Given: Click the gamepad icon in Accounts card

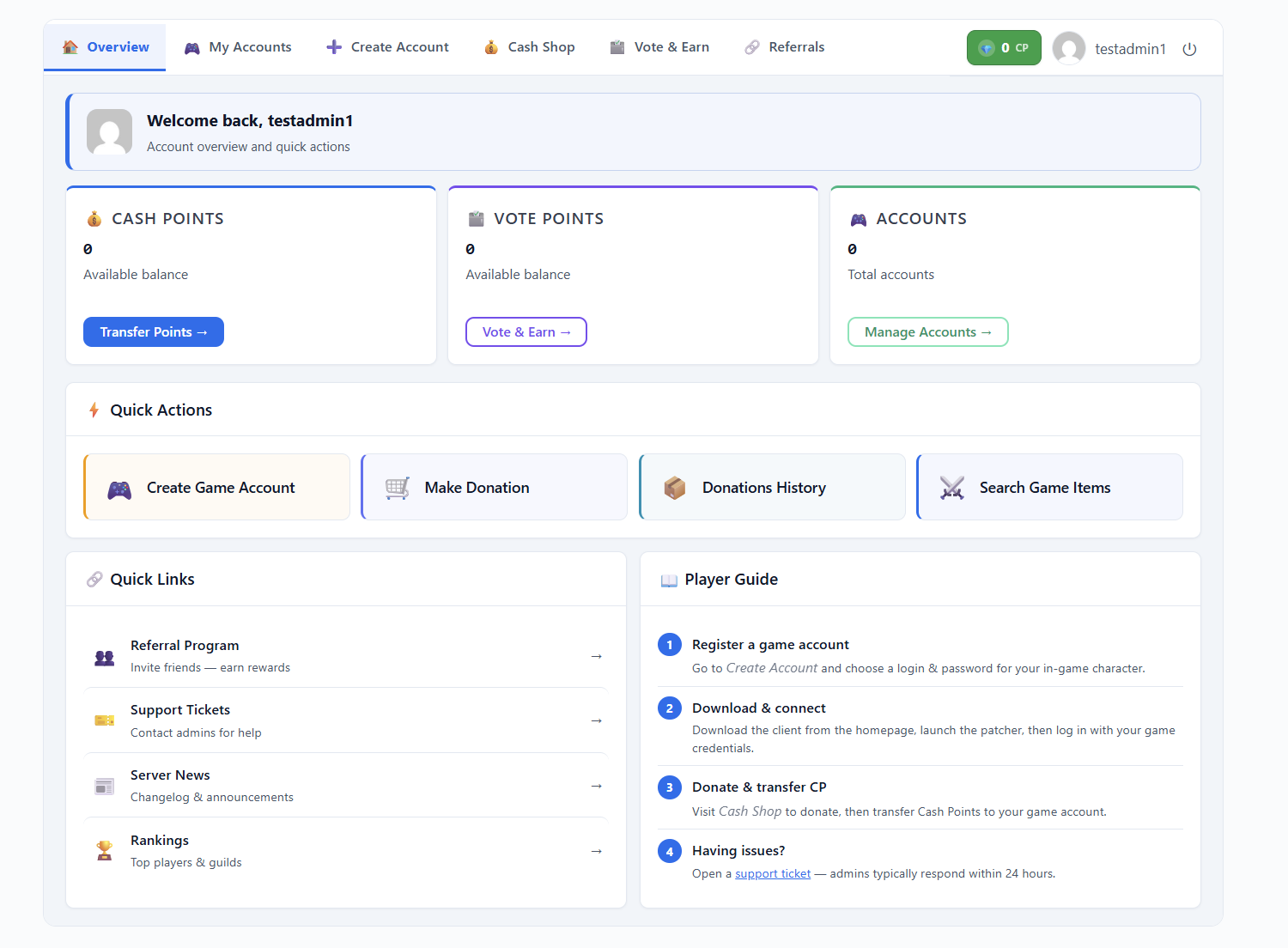Looking at the screenshot, I should click(859, 220).
